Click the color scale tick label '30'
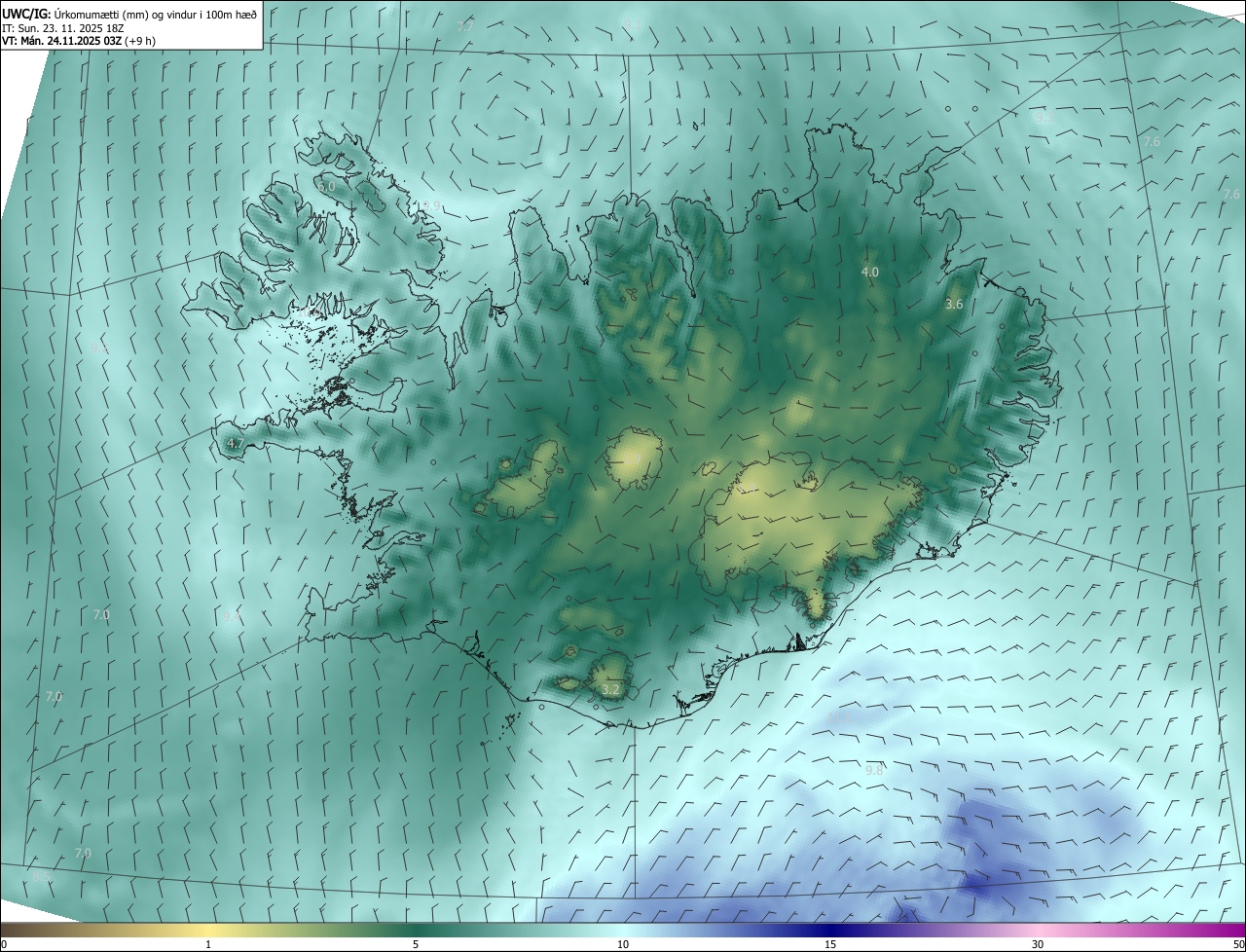 (1038, 945)
